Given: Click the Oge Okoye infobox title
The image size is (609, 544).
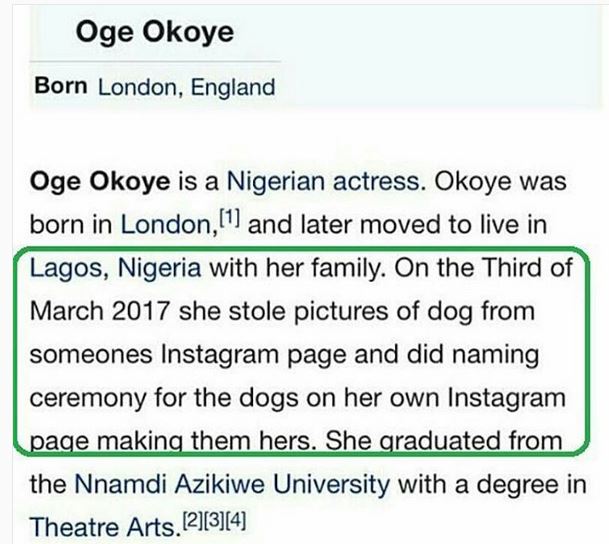Looking at the screenshot, I should click(x=153, y=32).
